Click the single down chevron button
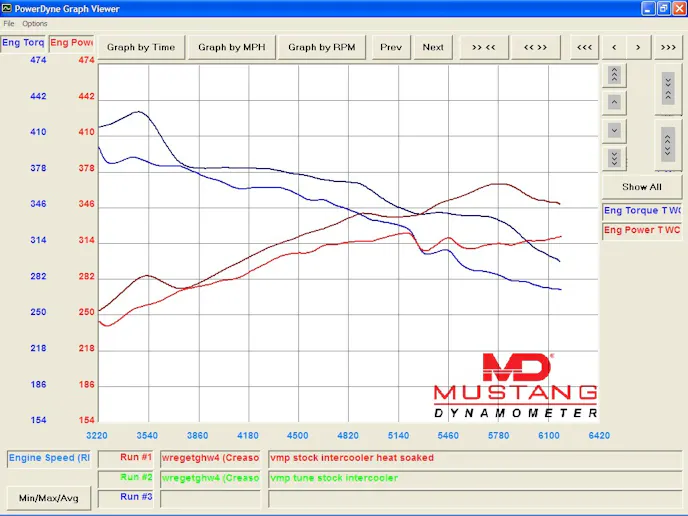The image size is (688, 516). pyautogui.click(x=614, y=130)
